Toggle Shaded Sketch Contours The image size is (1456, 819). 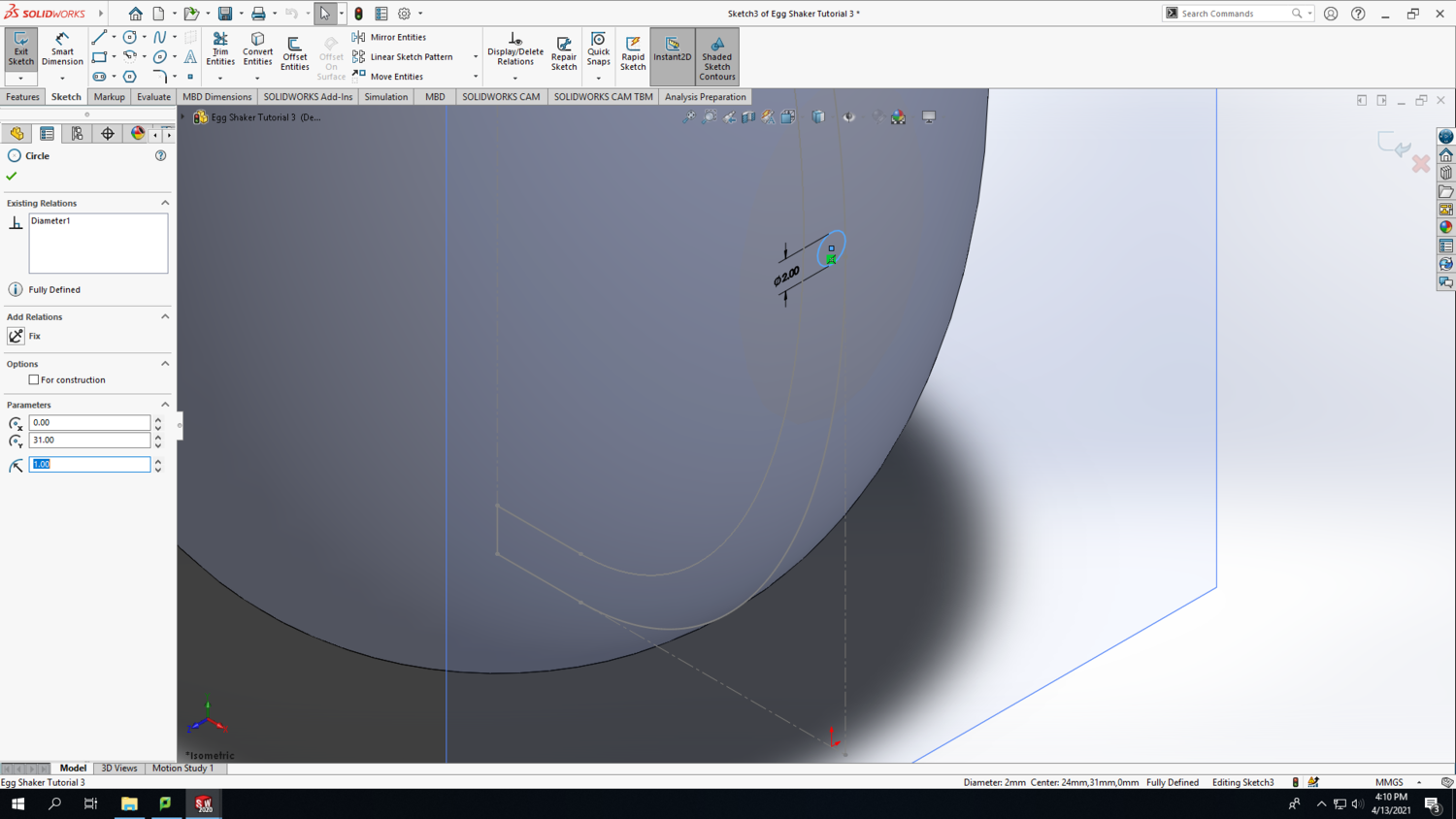tap(717, 56)
